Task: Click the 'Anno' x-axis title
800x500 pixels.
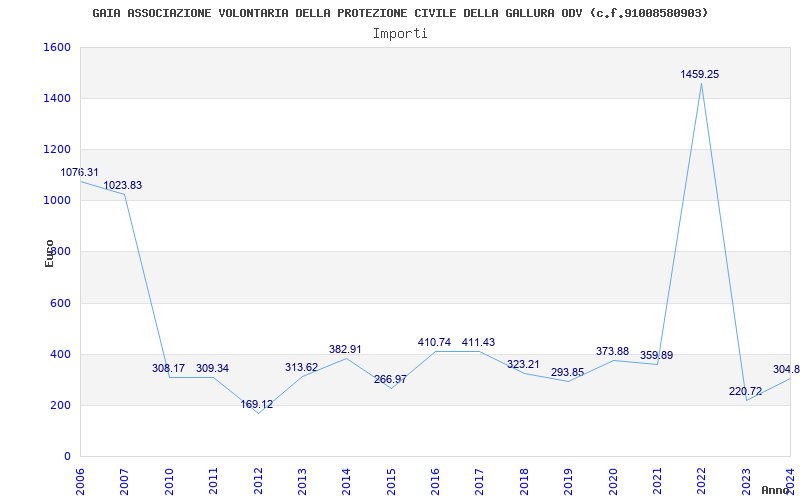Action: pos(775,490)
